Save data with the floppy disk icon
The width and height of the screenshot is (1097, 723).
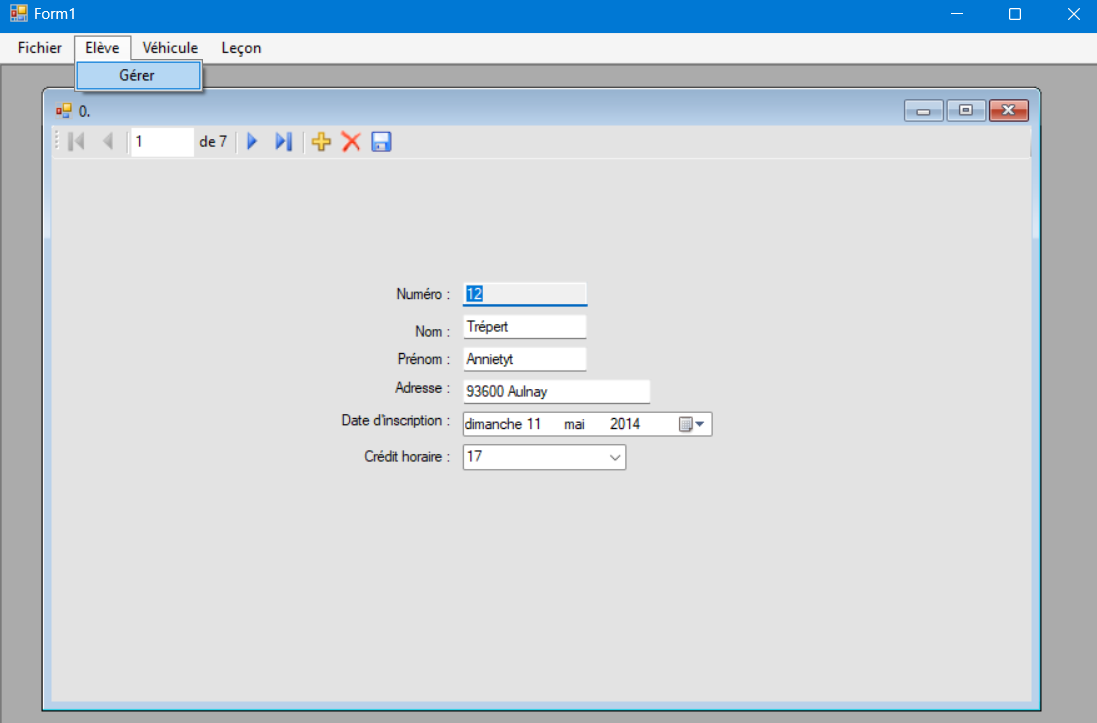381,142
